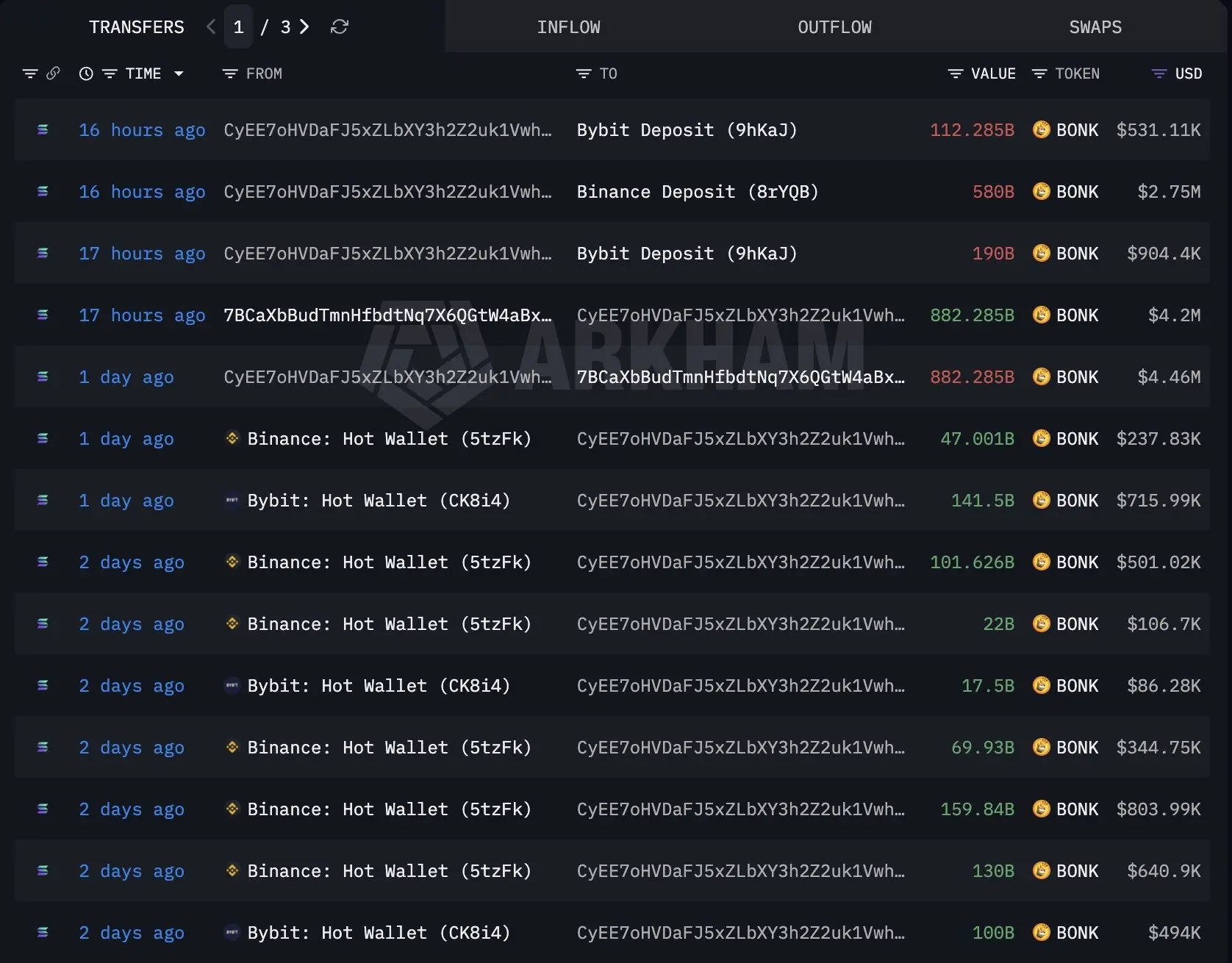This screenshot has width=1232, height=963.
Task: Open Bybit Hot Wallet on 141.5B row
Action: [x=379, y=501]
